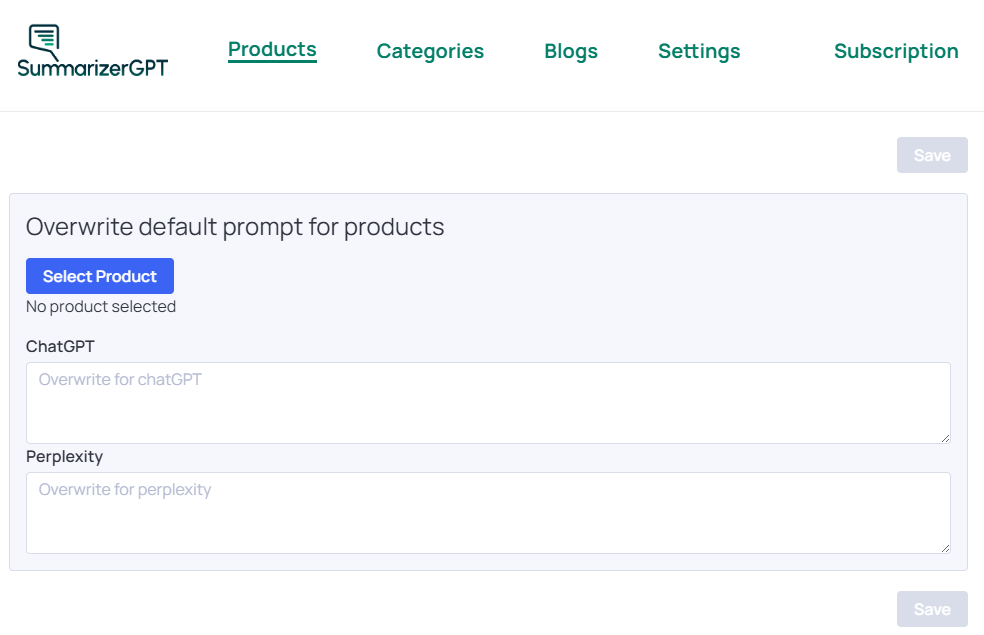Grab the Perplexity text area resize handle
The image size is (984, 635).
[944, 547]
